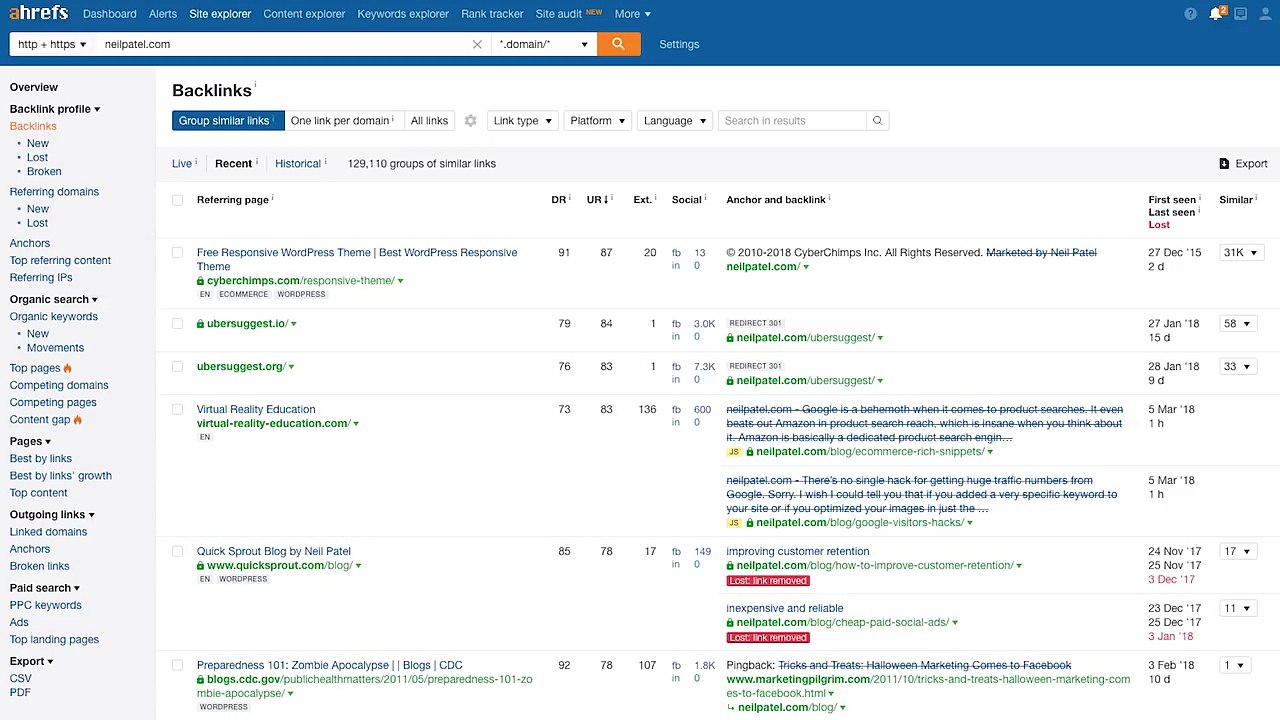The height and width of the screenshot is (720, 1280).
Task: Open the More menu in top navigation
Action: 632,14
